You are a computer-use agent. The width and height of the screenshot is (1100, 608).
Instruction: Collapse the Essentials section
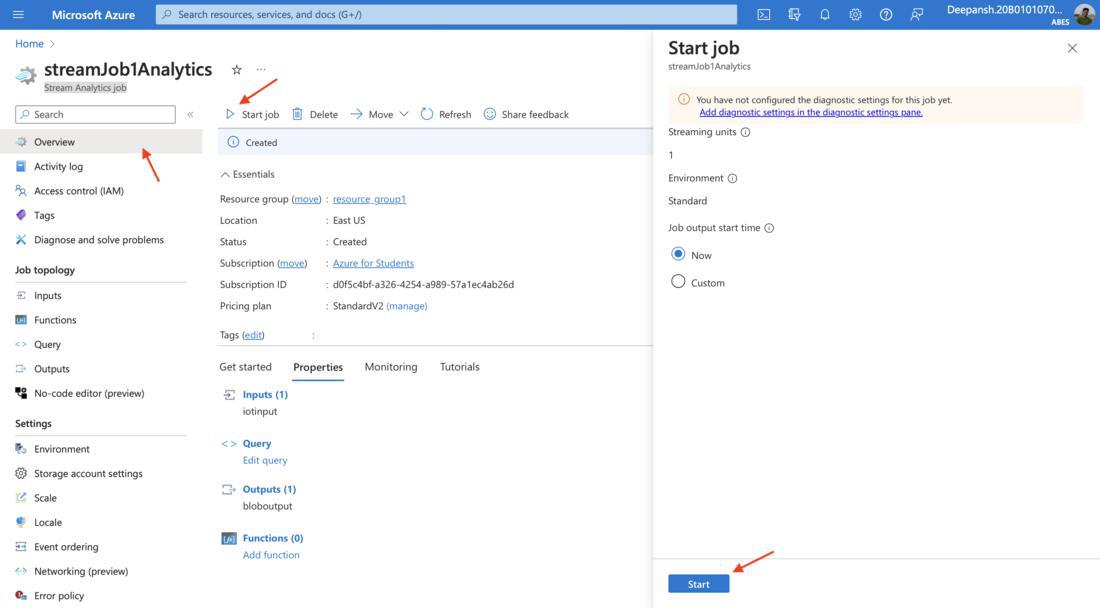pos(248,174)
